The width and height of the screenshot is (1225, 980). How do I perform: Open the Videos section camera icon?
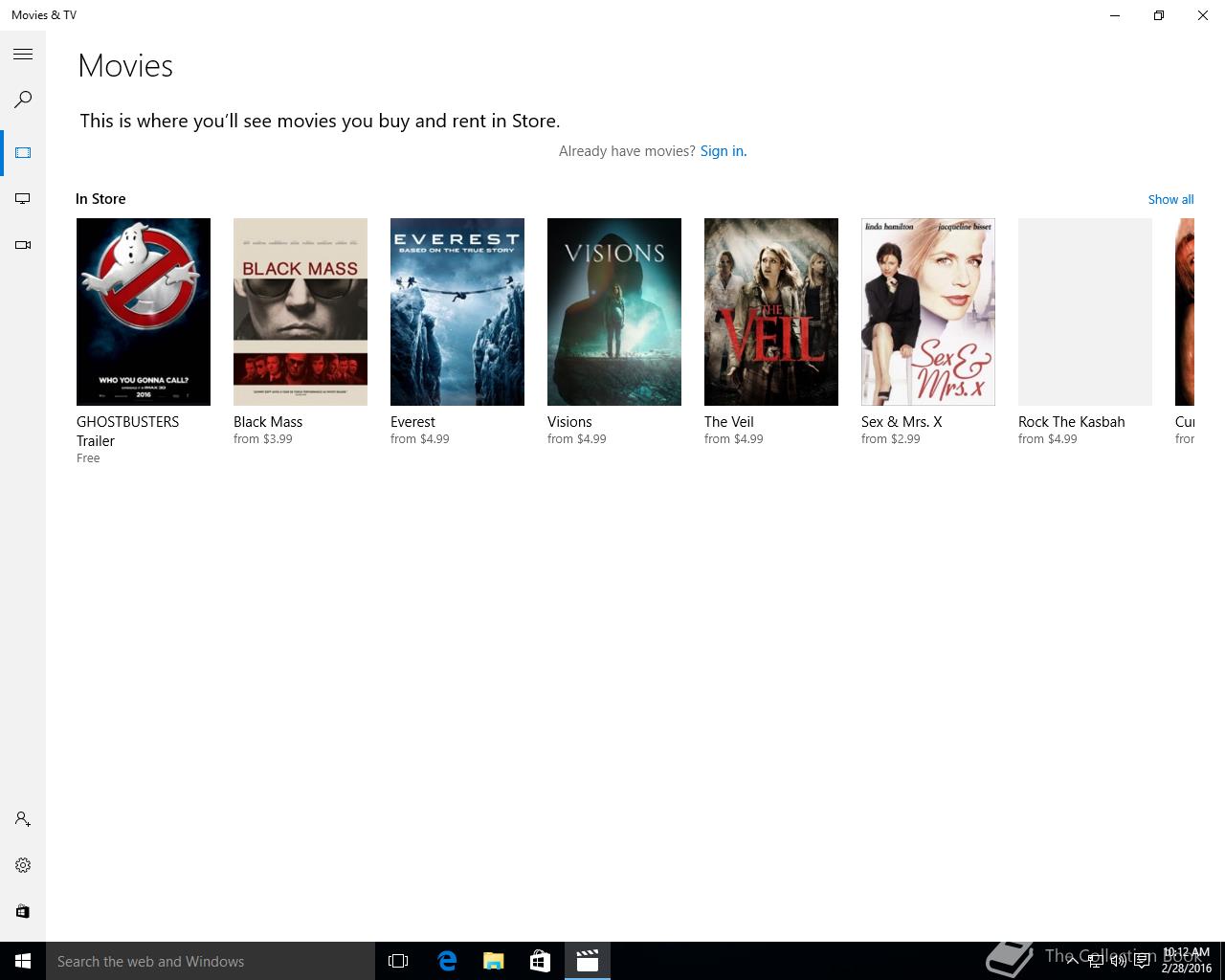(23, 245)
